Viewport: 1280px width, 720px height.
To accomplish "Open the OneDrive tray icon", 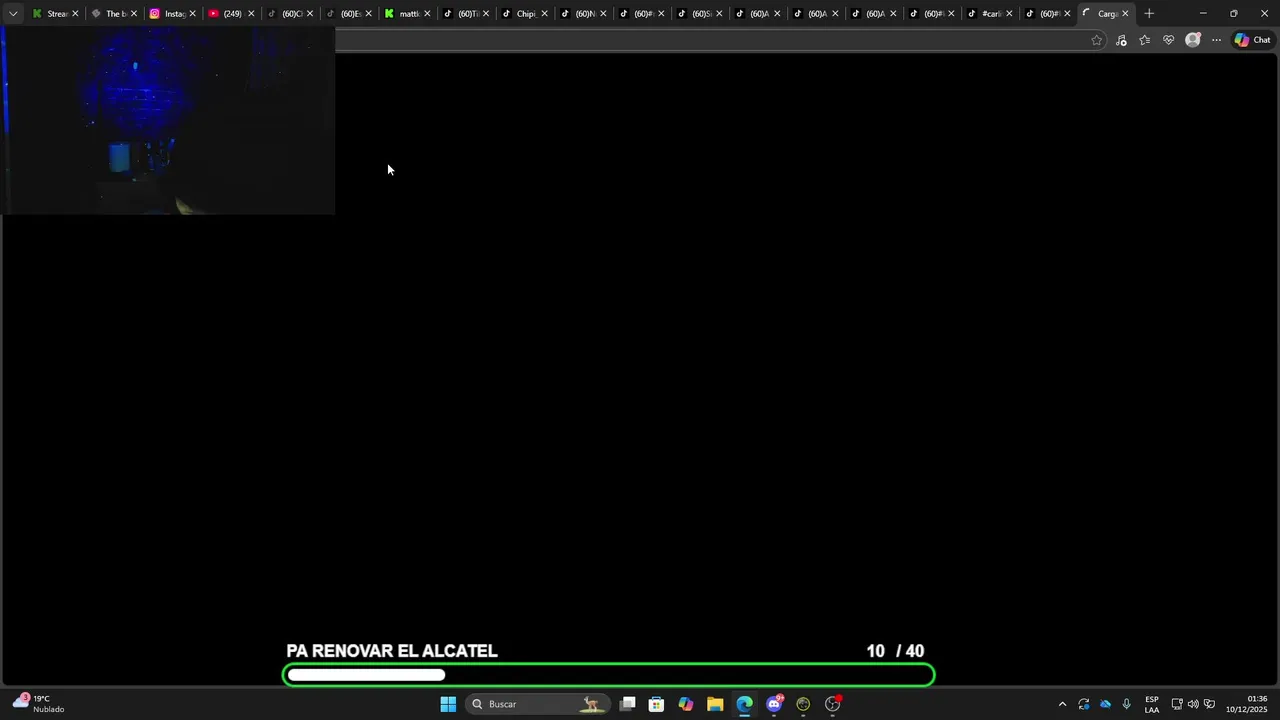I will tap(1105, 704).
